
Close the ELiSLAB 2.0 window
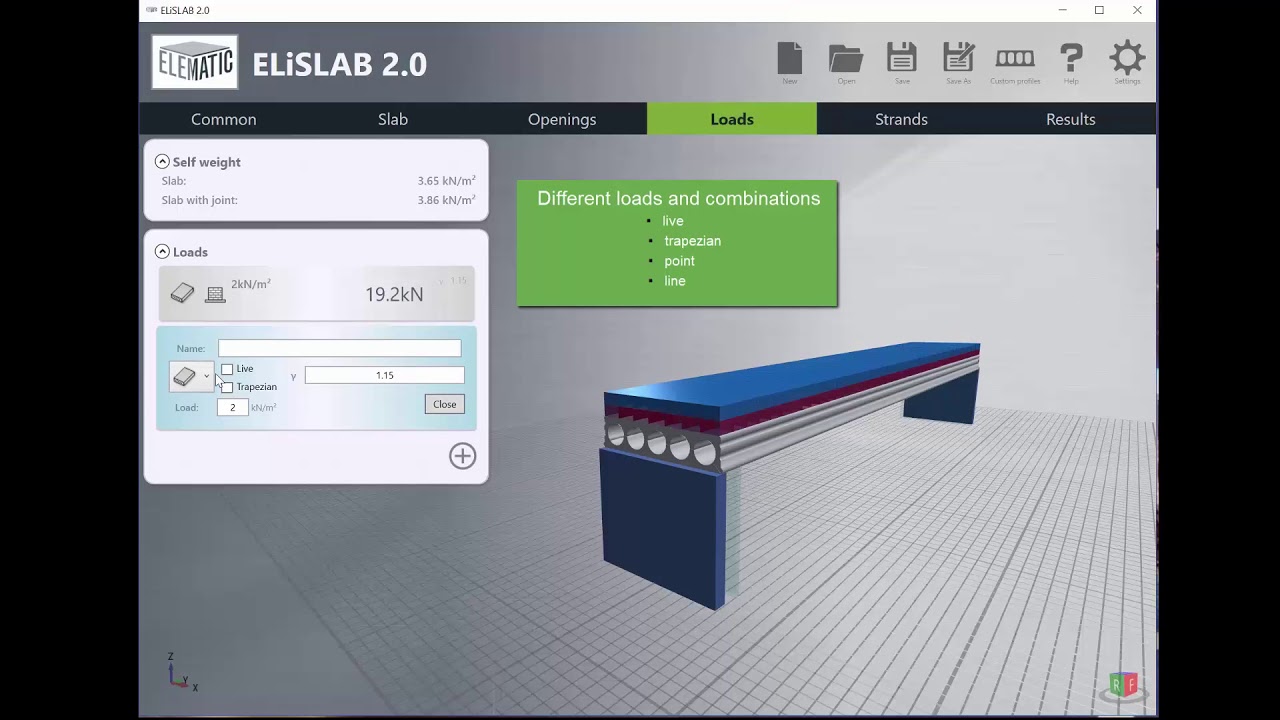1137,10
